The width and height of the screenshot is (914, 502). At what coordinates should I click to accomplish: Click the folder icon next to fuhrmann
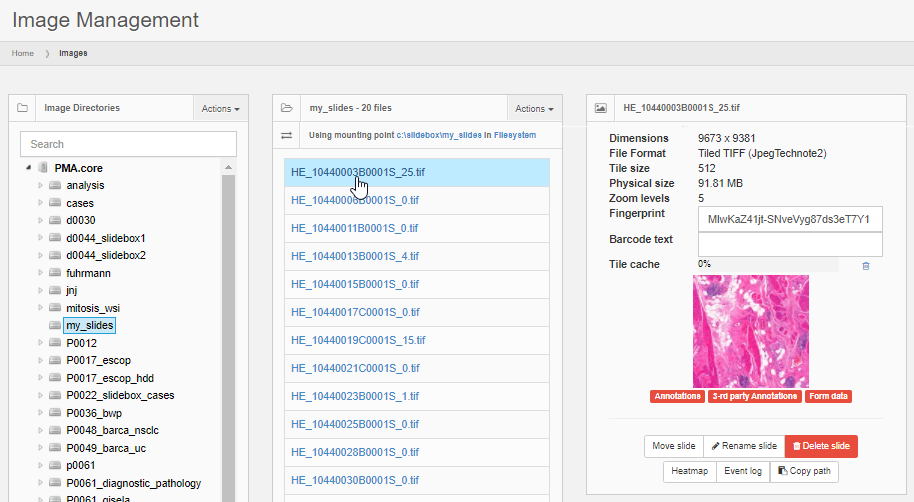coord(55,273)
